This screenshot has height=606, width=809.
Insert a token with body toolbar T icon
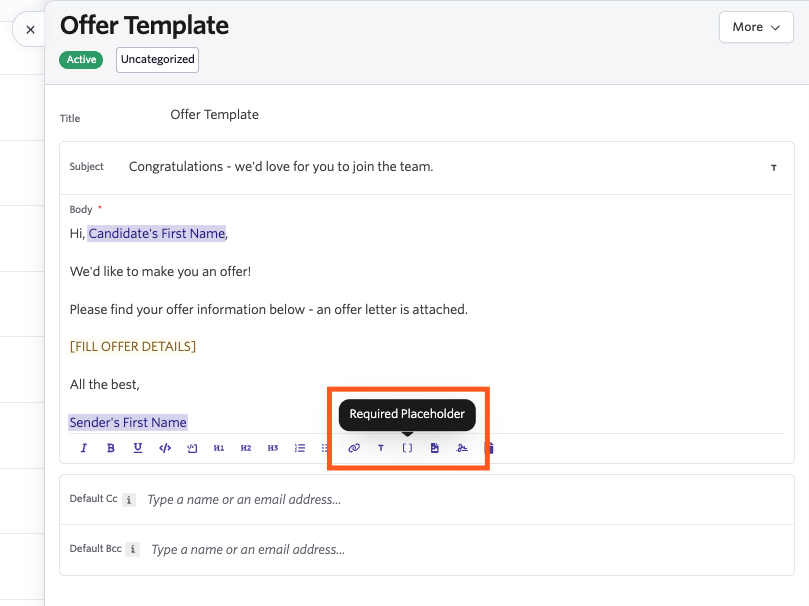(x=381, y=448)
